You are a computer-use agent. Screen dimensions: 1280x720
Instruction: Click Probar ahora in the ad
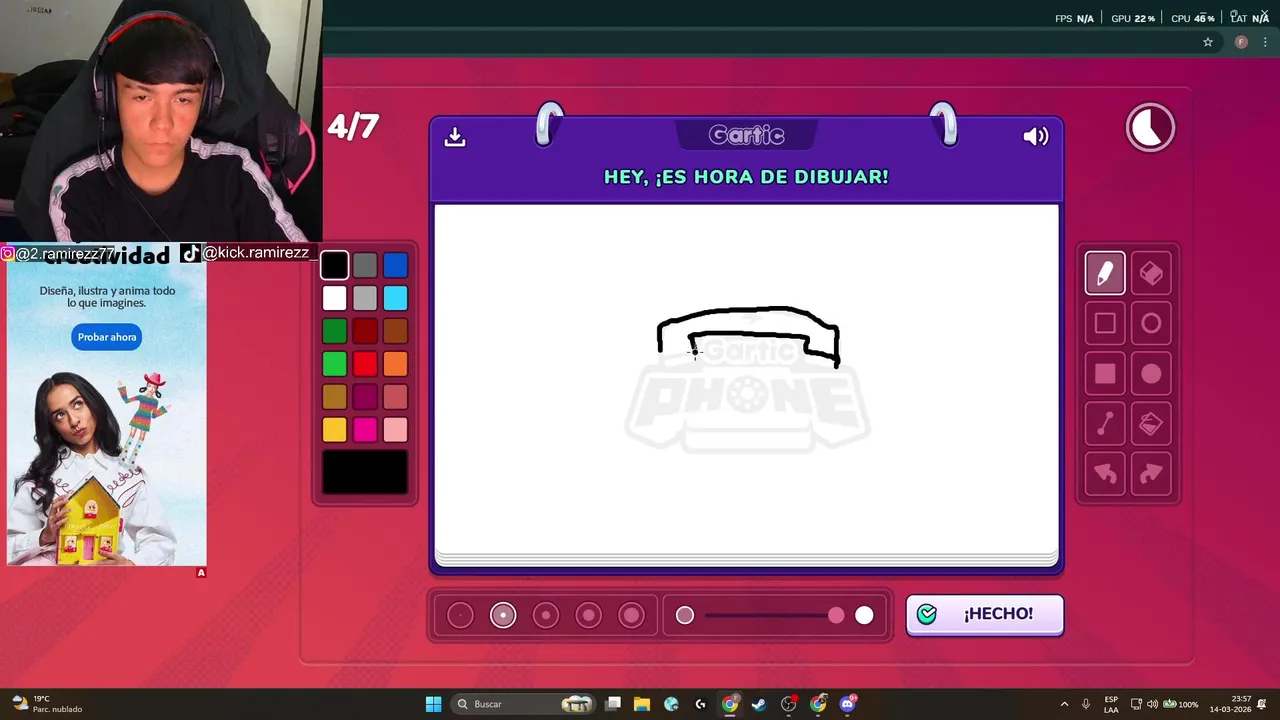107,337
